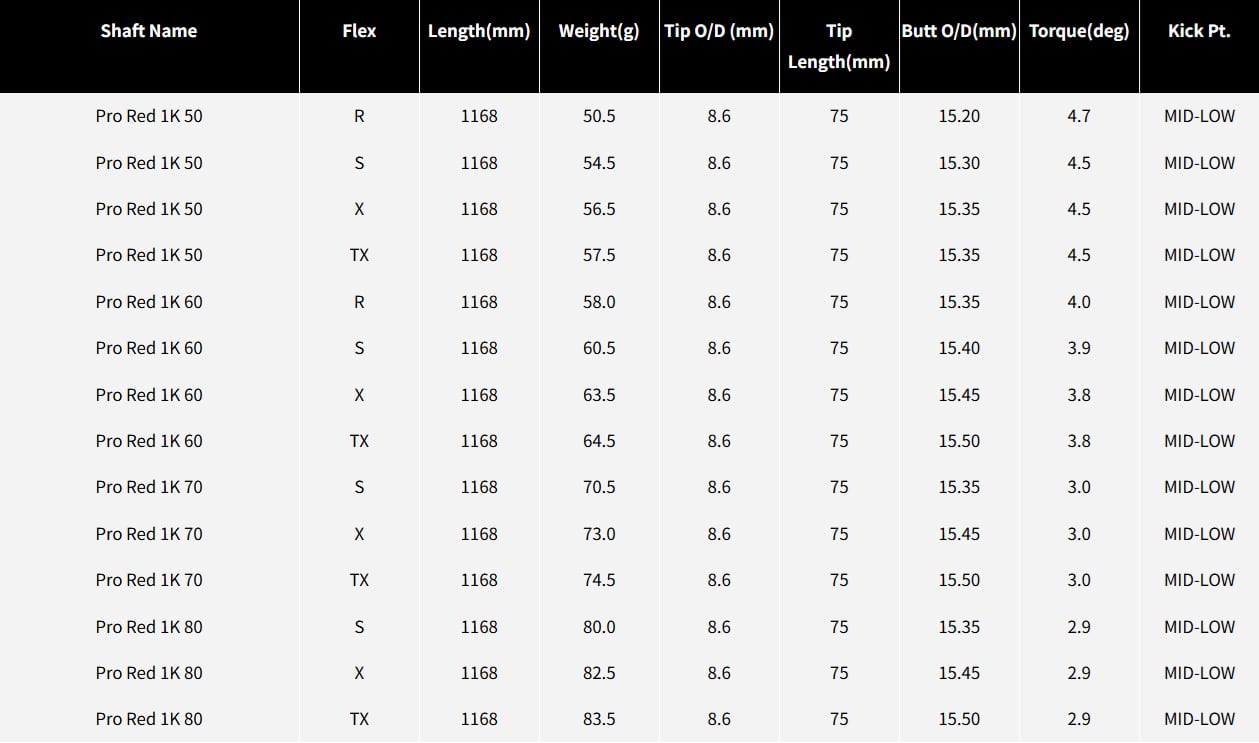This screenshot has width=1259, height=743.
Task: Select the Torque(deg) column header
Action: point(1079,31)
